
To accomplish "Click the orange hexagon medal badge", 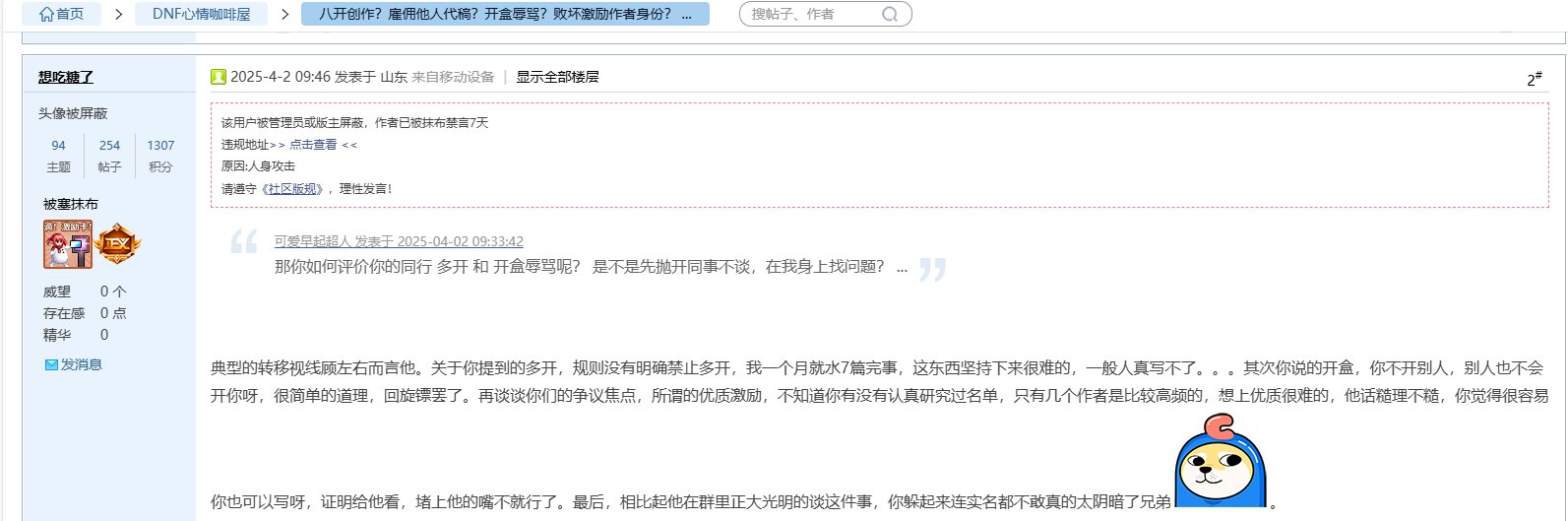I will (119, 244).
